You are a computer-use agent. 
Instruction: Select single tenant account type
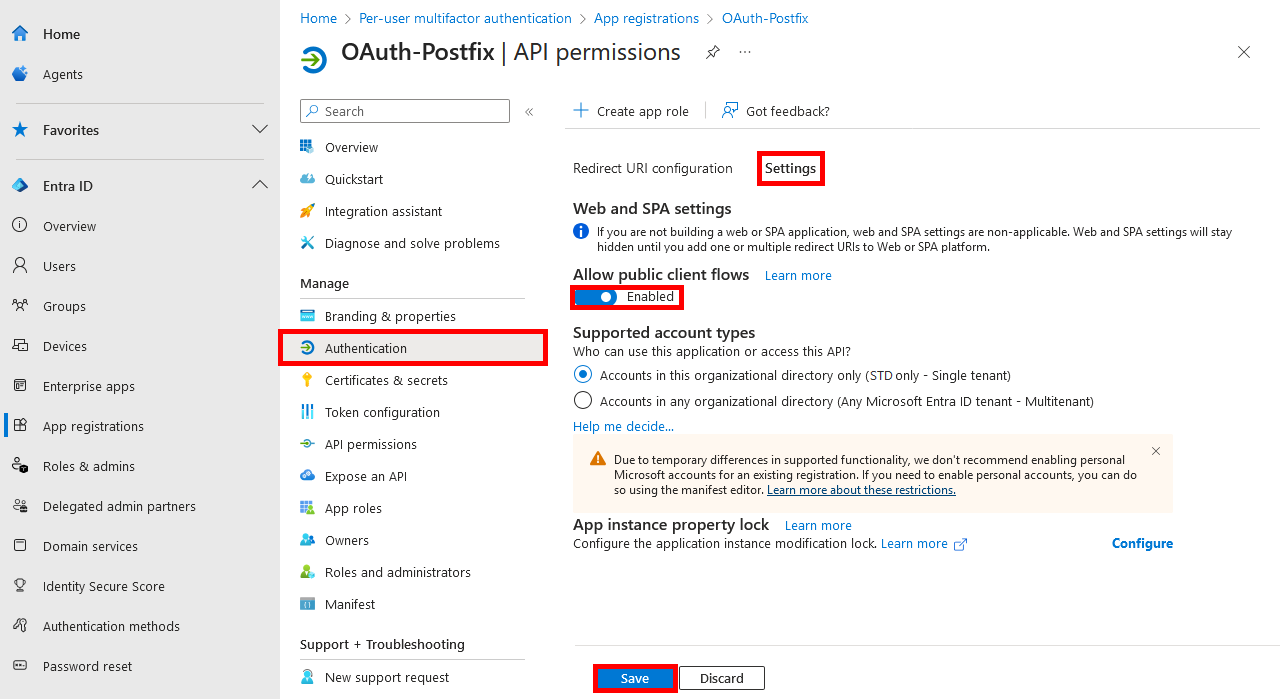(583, 374)
